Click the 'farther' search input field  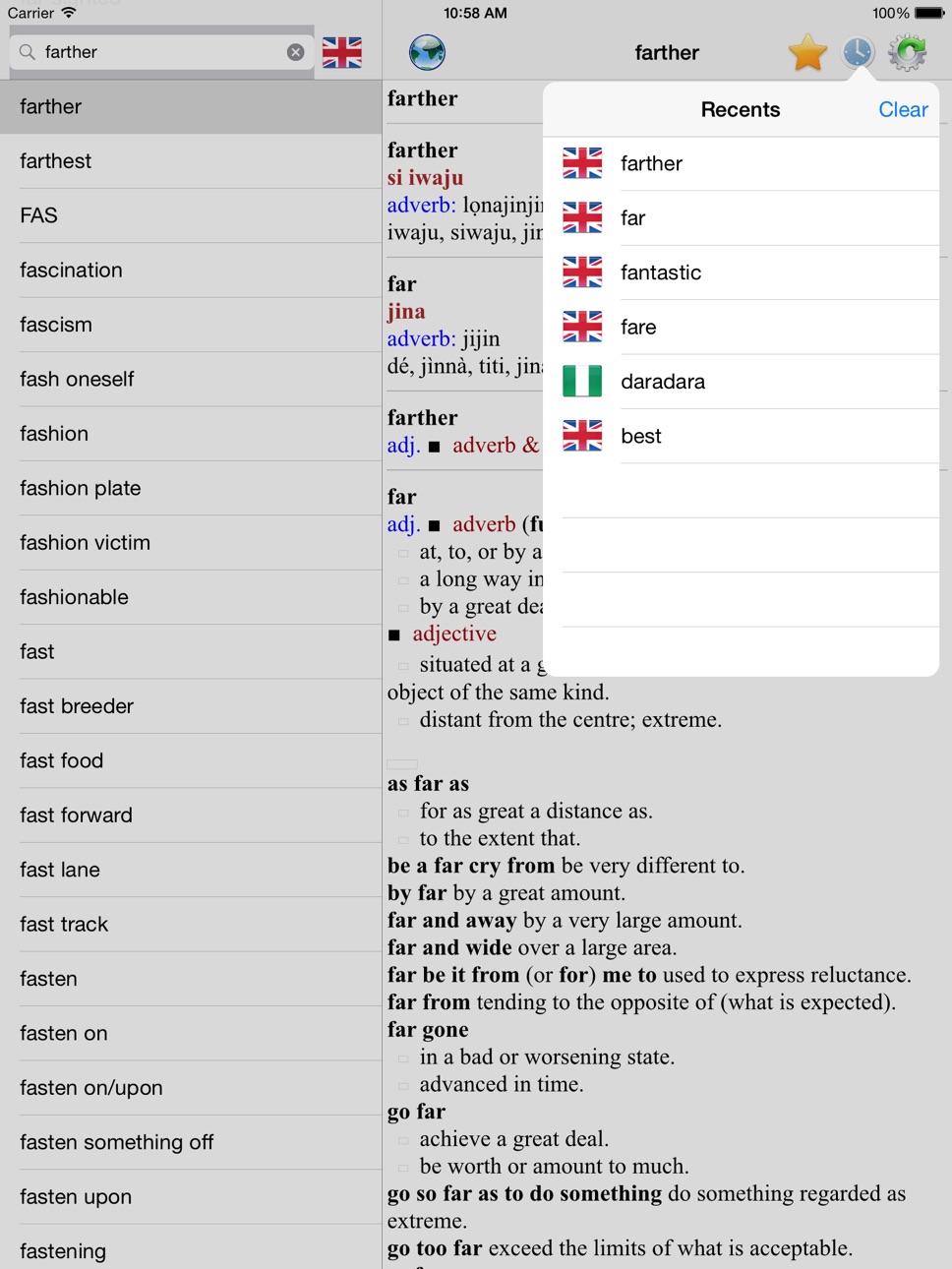162,52
